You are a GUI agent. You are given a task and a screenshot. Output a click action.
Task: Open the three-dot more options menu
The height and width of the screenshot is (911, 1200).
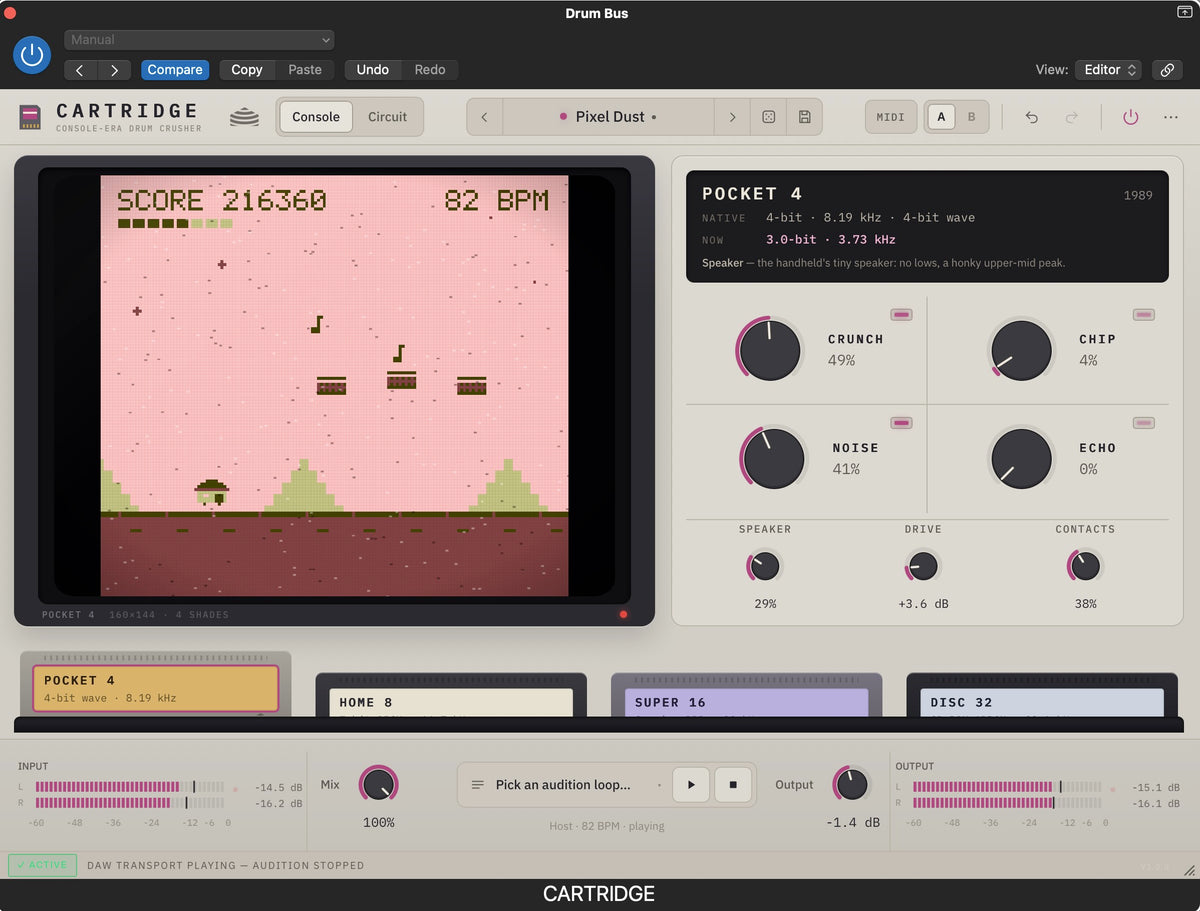(x=1171, y=117)
